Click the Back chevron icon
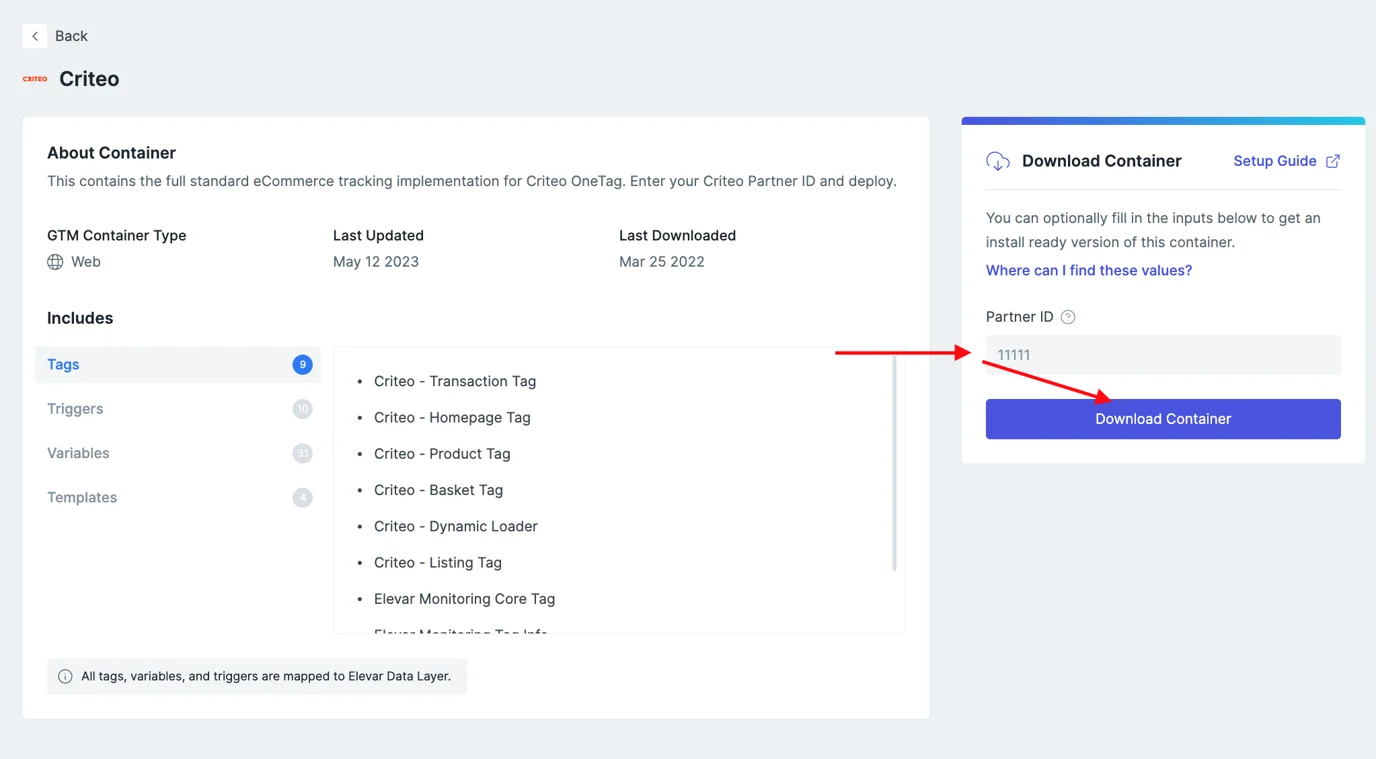This screenshot has width=1376, height=759. click(35, 36)
